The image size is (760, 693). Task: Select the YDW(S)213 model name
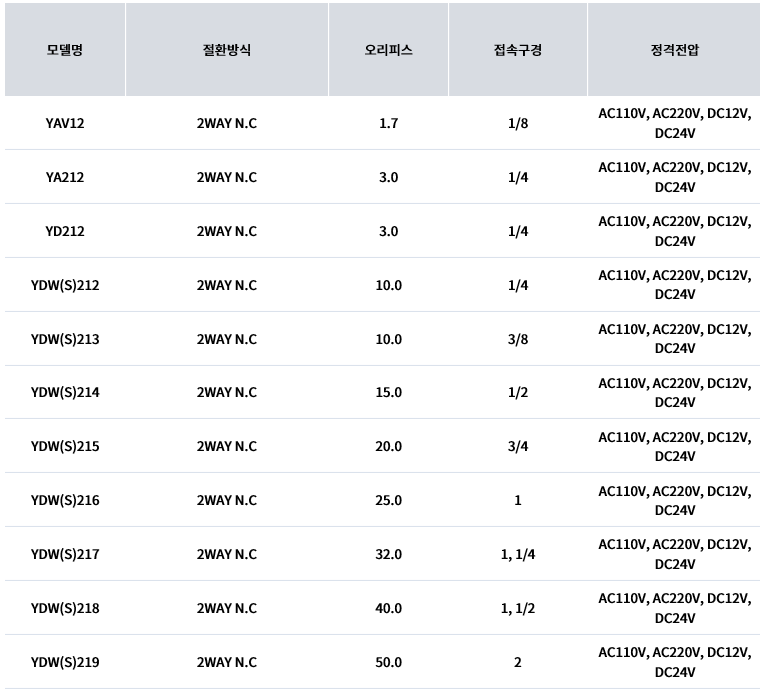65,339
